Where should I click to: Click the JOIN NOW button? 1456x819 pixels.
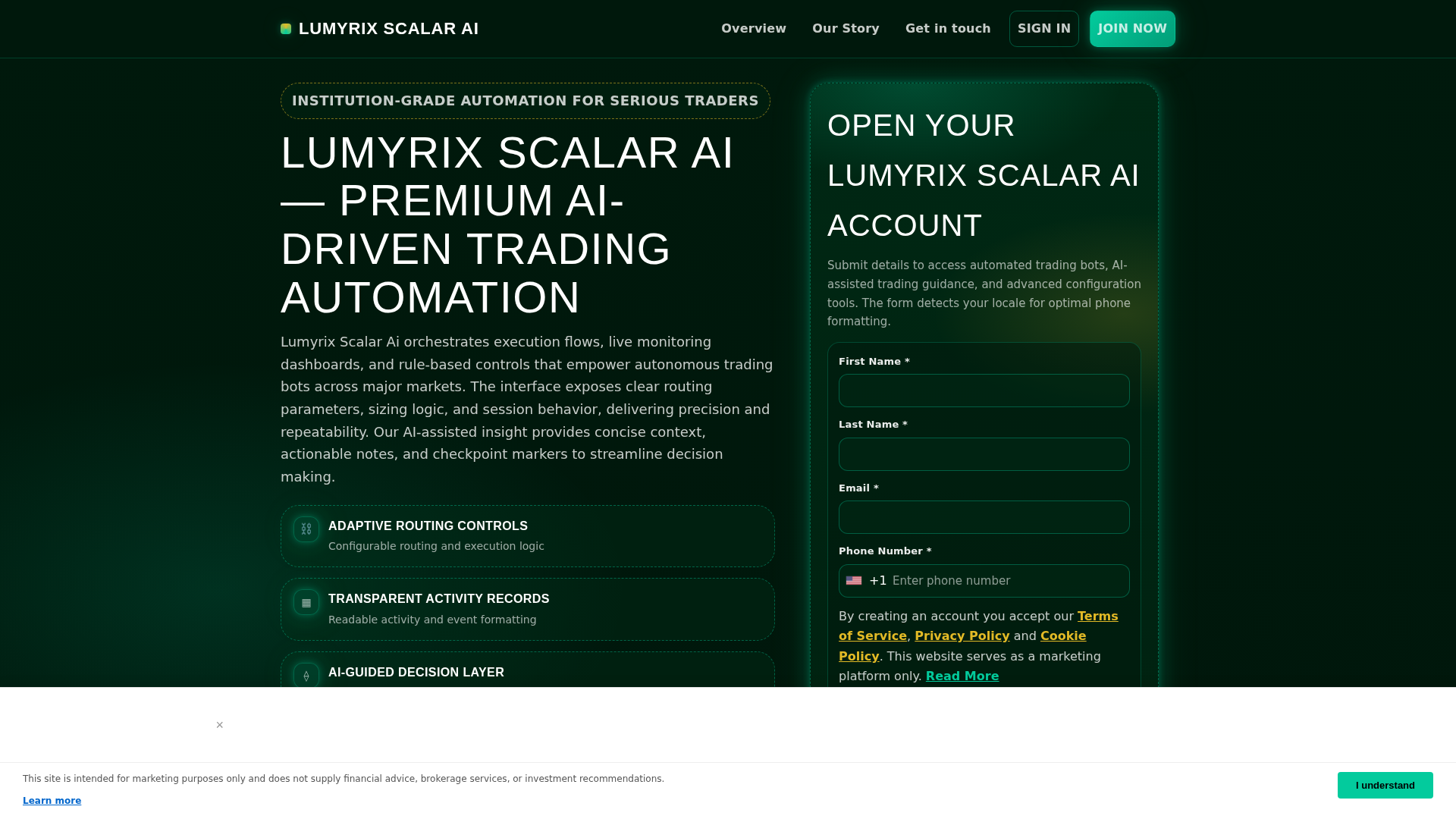pos(1132,29)
